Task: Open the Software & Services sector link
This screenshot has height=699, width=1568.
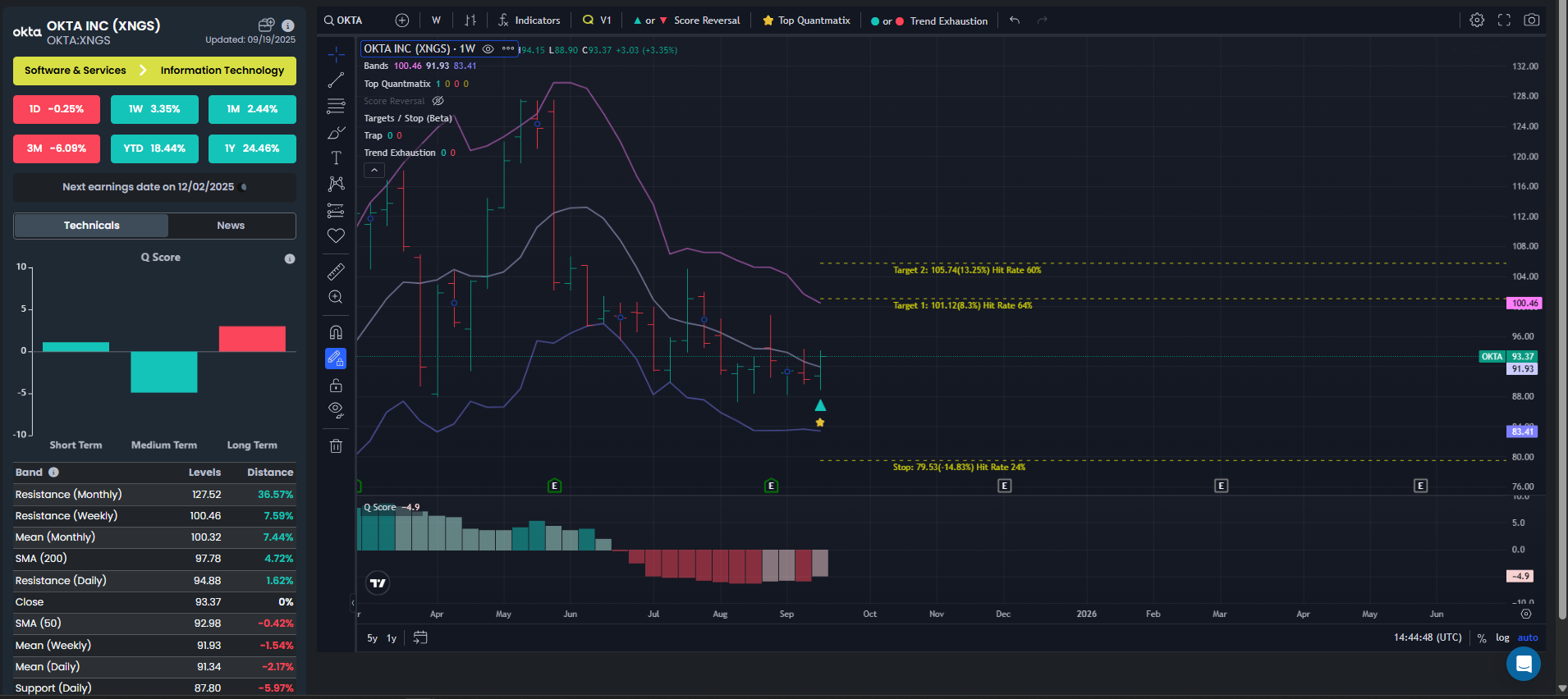Action: click(76, 71)
